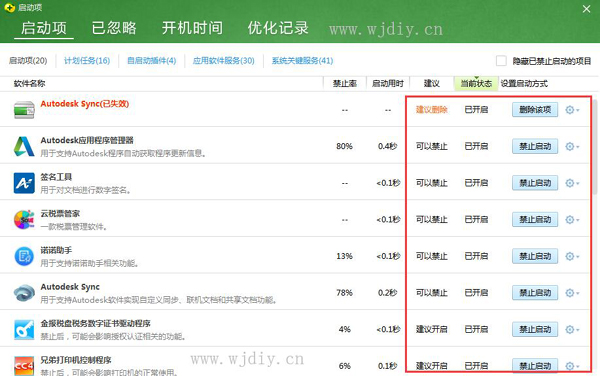Open the 优化记录 tab

click(278, 28)
